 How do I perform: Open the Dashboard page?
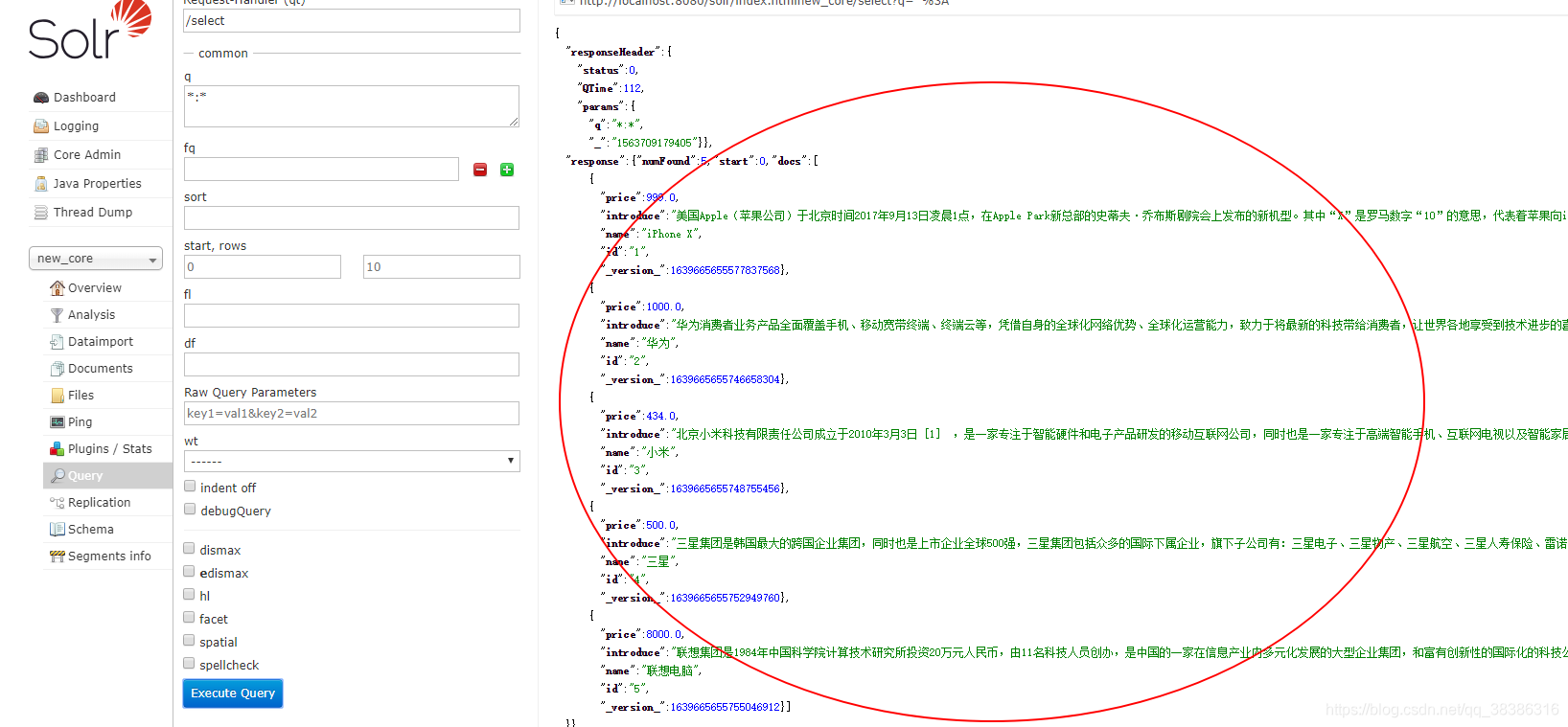[x=84, y=98]
